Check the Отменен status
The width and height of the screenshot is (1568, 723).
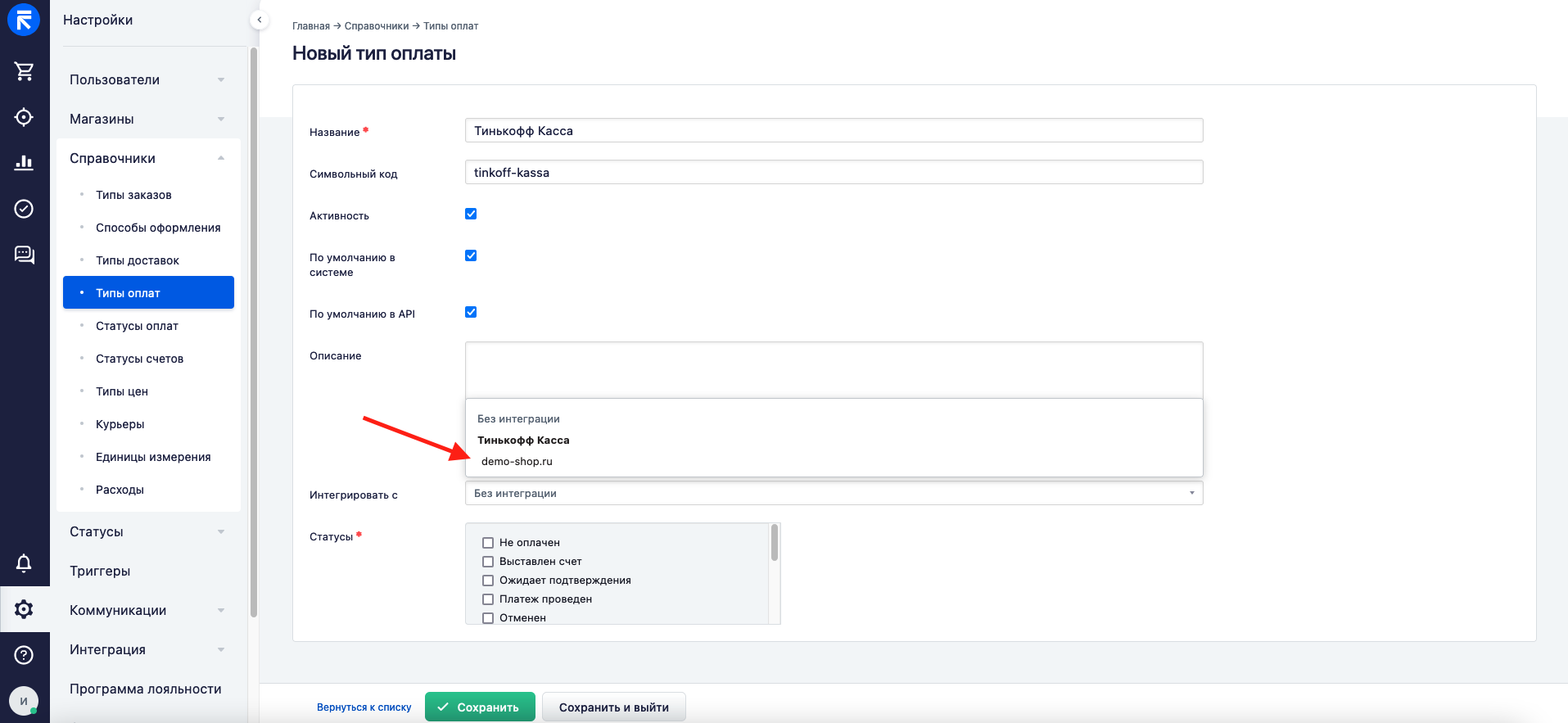pyautogui.click(x=488, y=618)
